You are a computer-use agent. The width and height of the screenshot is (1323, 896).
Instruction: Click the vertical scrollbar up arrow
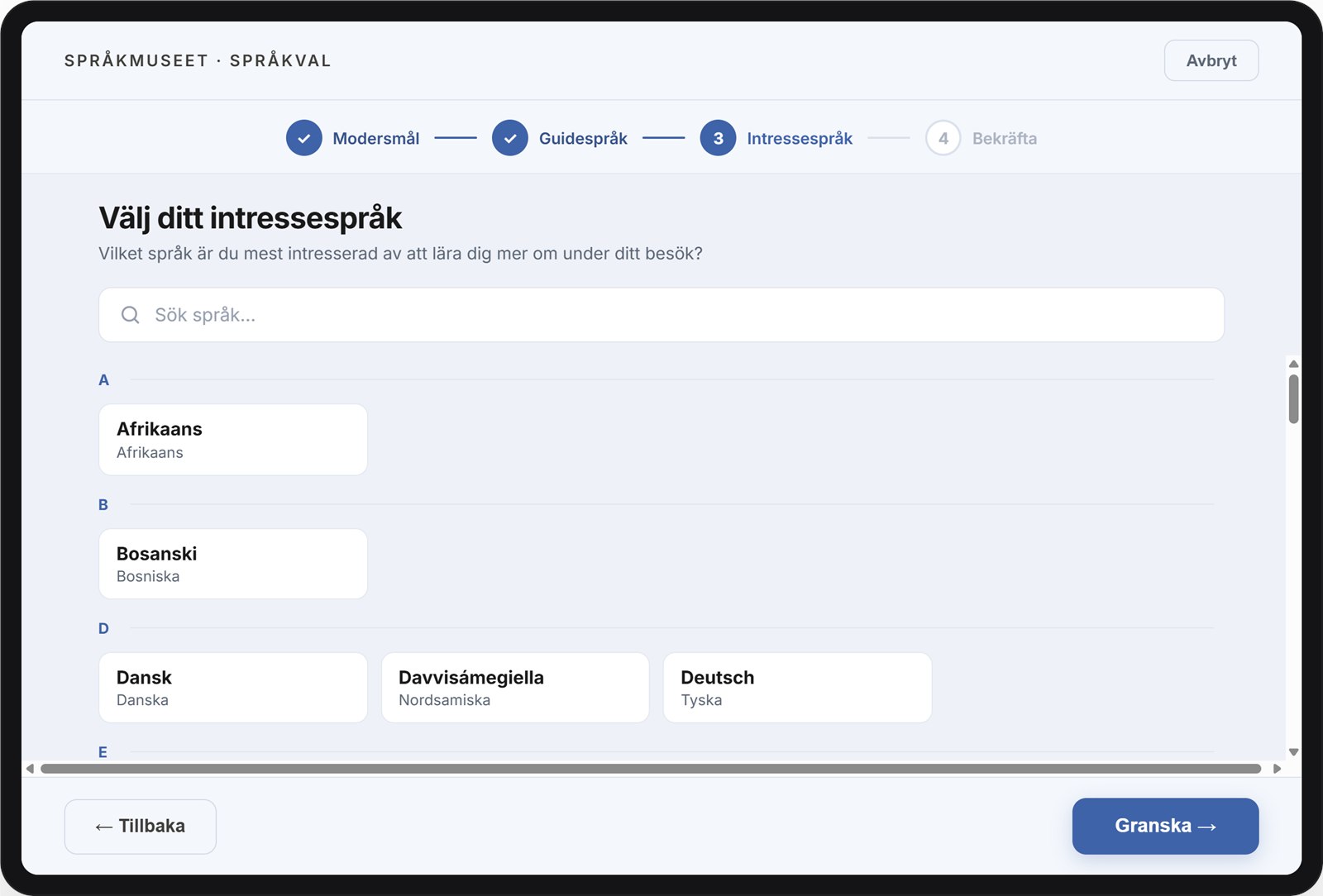pos(1293,364)
